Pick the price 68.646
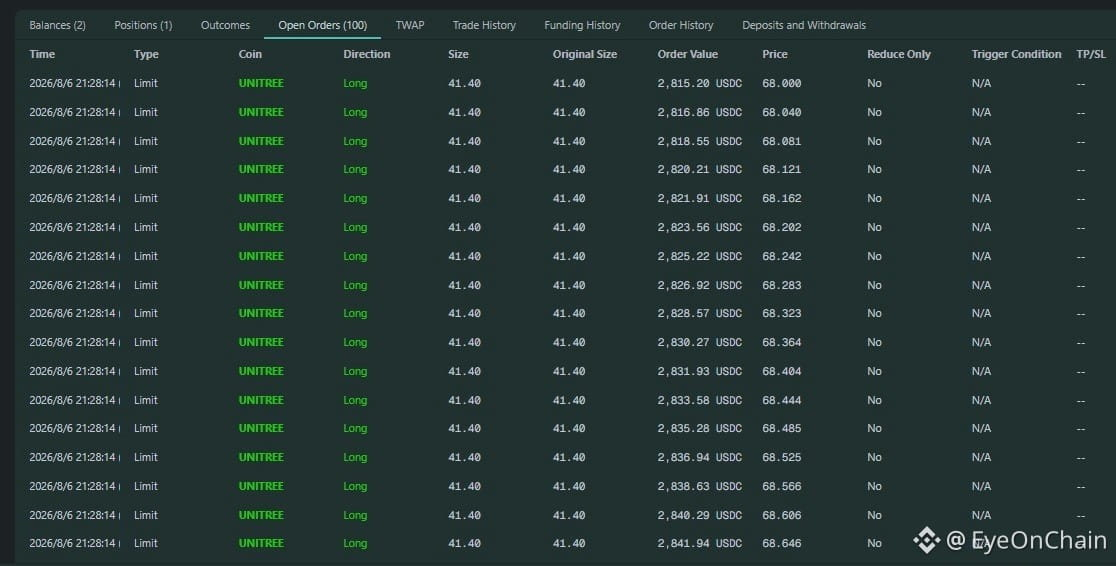Viewport: 1116px width, 566px height. point(781,543)
